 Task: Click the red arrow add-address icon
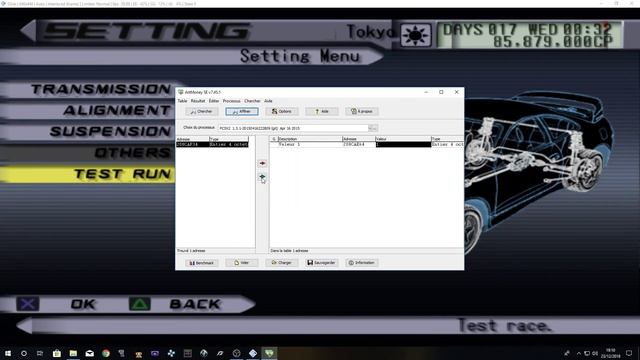pyautogui.click(x=262, y=163)
